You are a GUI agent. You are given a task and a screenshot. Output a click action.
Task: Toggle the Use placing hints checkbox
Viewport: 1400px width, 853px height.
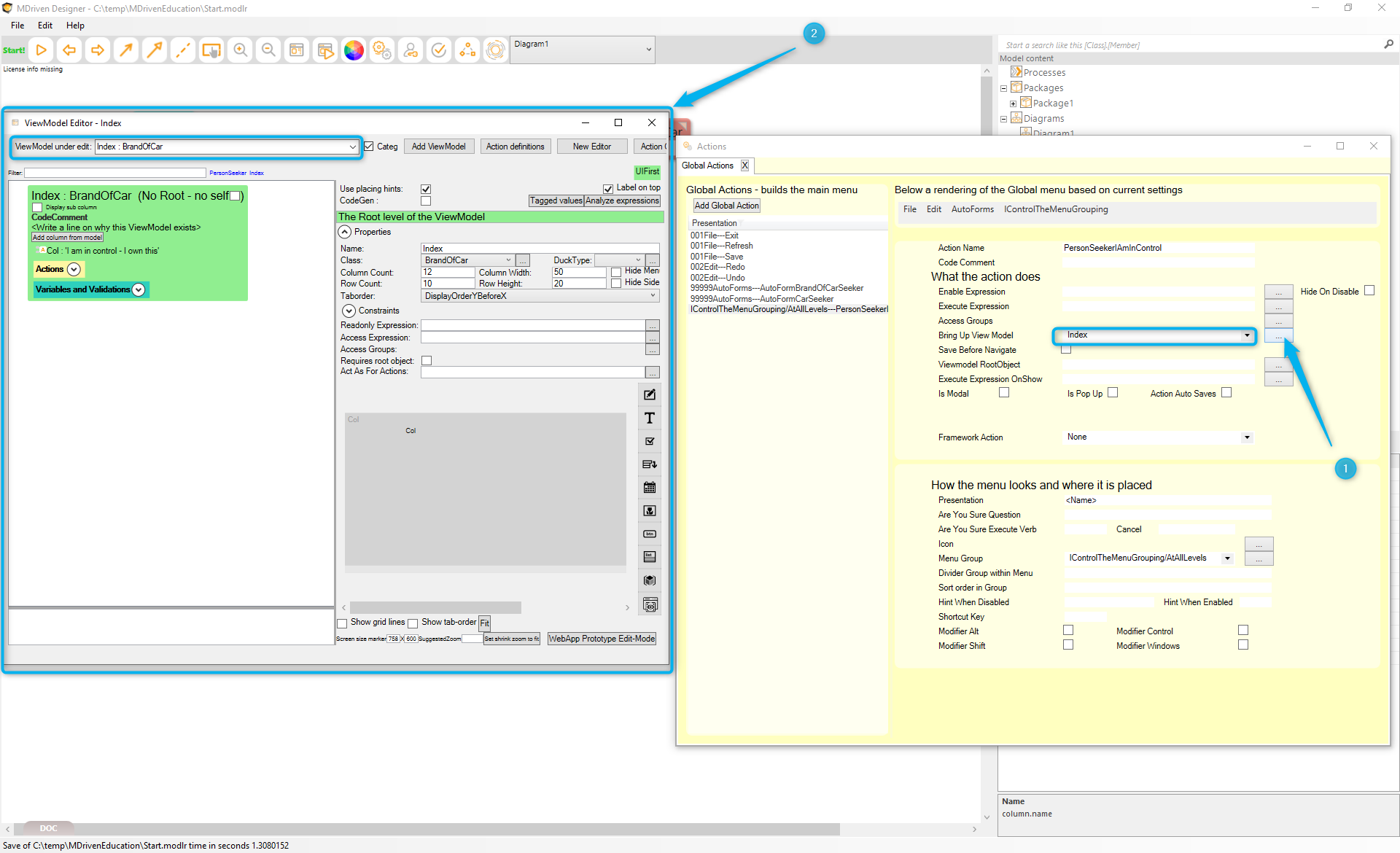click(426, 189)
